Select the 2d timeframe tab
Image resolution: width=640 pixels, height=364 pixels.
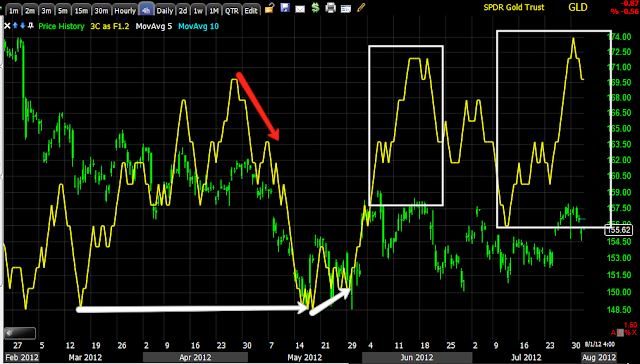point(183,11)
